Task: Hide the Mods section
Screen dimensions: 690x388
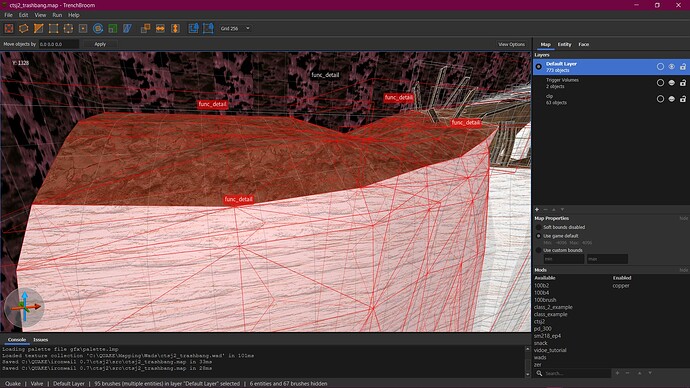Action: [683, 270]
